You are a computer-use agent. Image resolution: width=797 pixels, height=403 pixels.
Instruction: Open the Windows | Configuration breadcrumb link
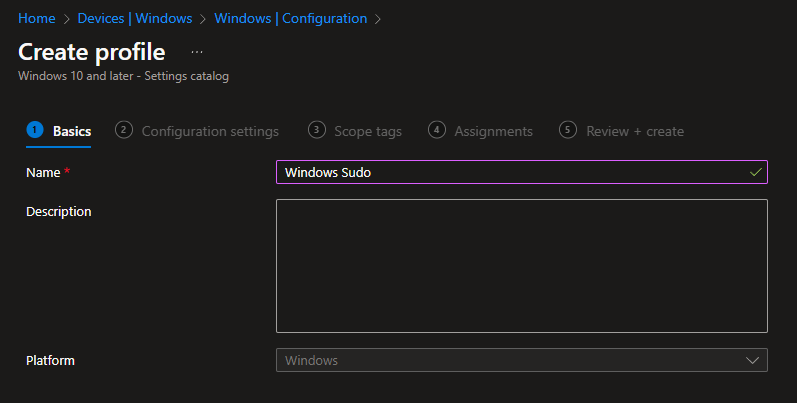coord(290,18)
